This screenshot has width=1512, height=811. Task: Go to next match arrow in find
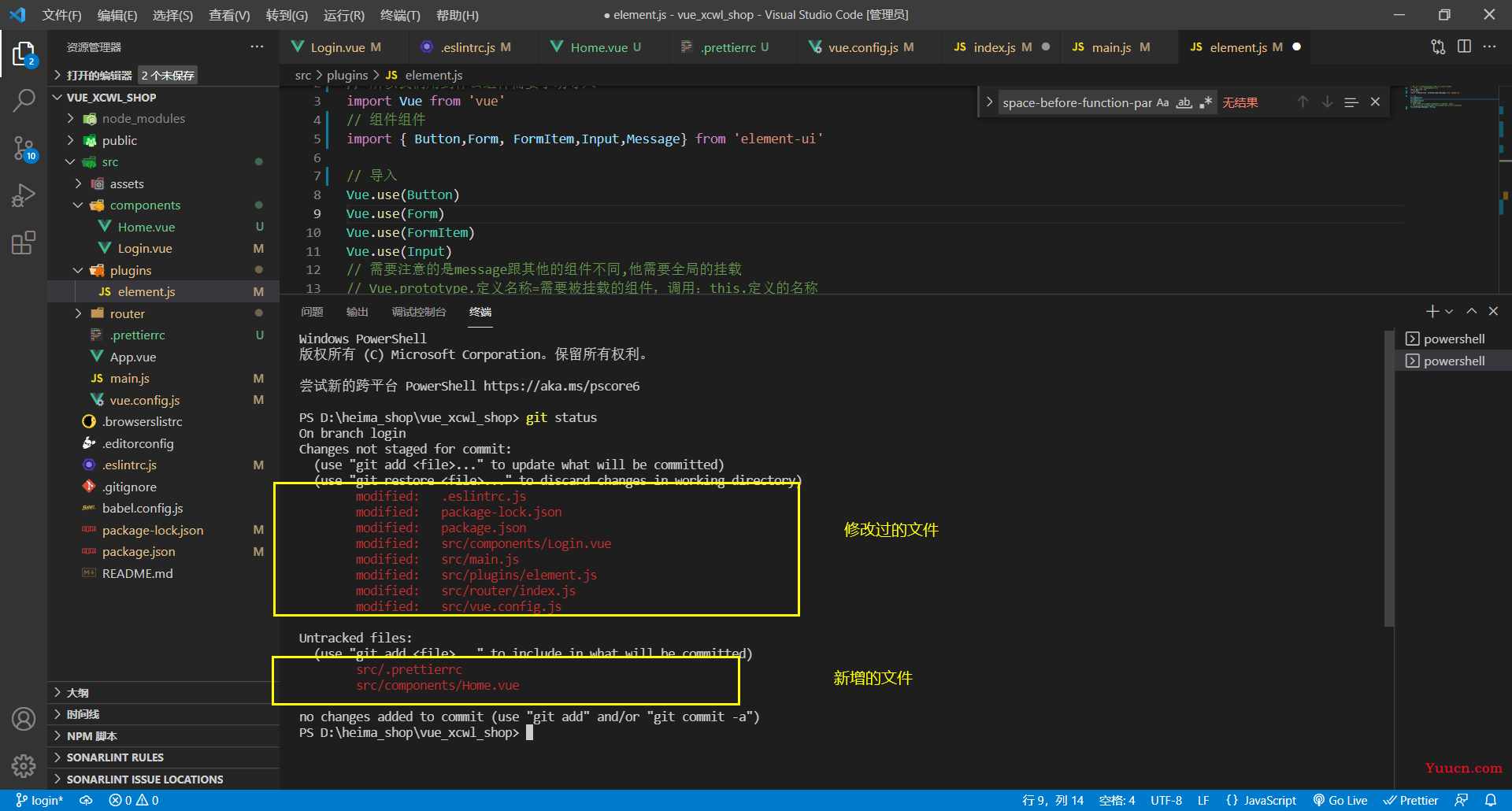pyautogui.click(x=1327, y=102)
